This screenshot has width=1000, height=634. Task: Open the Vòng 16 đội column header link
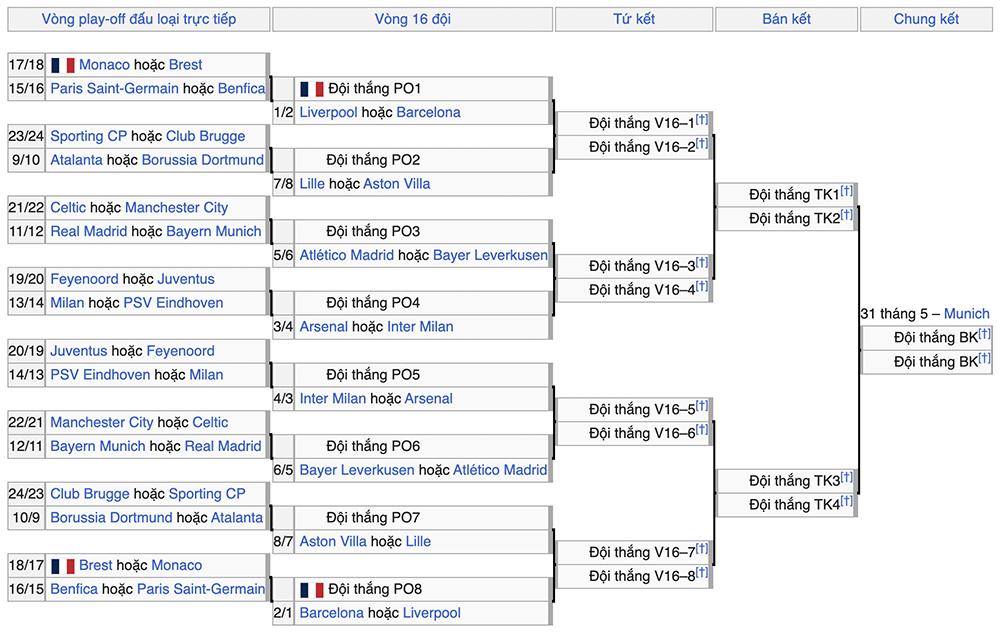tap(412, 19)
